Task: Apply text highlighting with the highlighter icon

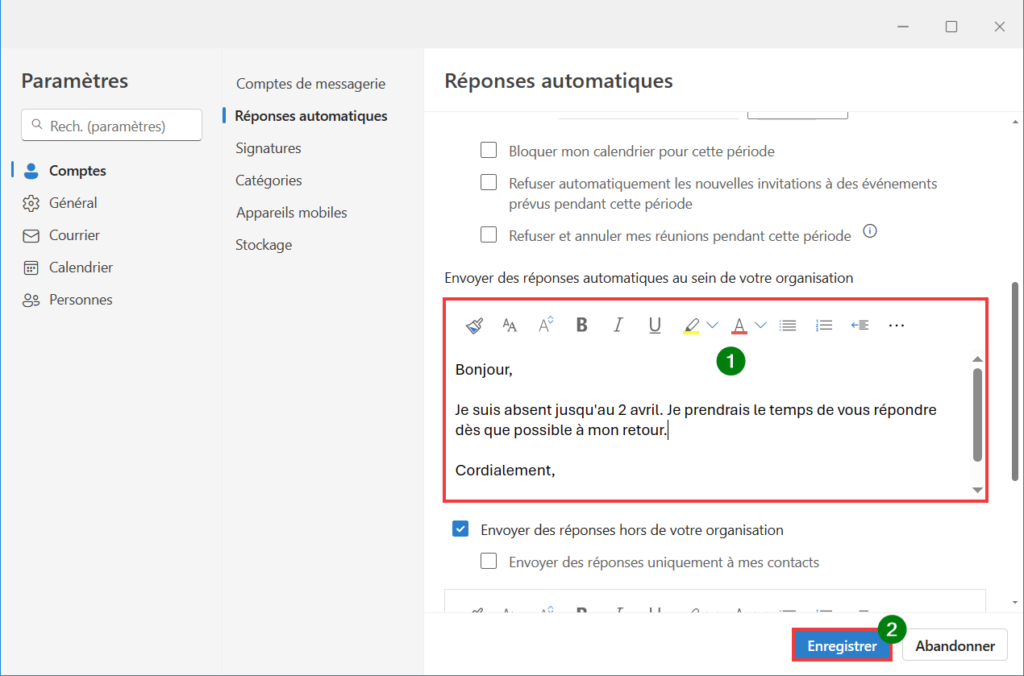Action: point(690,324)
